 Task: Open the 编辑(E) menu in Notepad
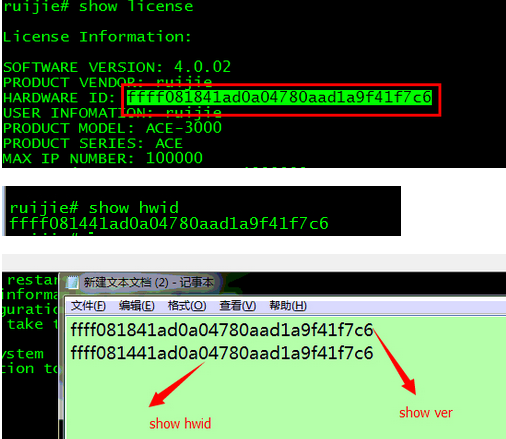[x=137, y=306]
